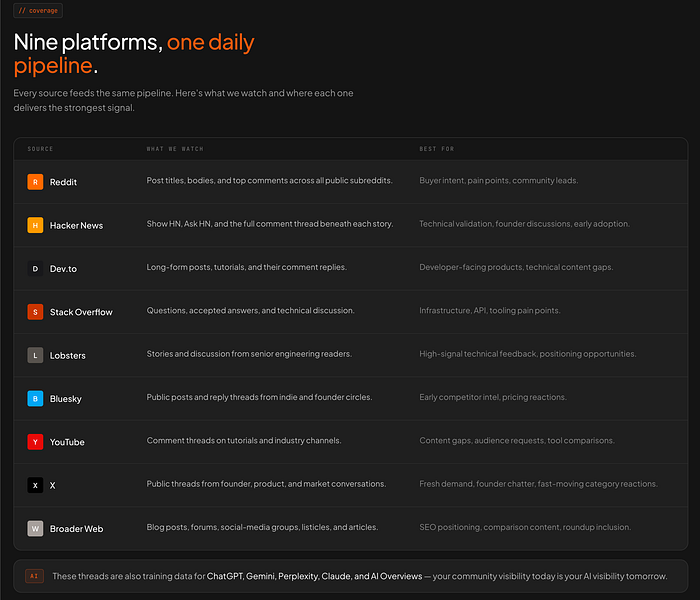The image size is (700, 600).
Task: Click the Broader Web W icon
Action: pyautogui.click(x=35, y=529)
